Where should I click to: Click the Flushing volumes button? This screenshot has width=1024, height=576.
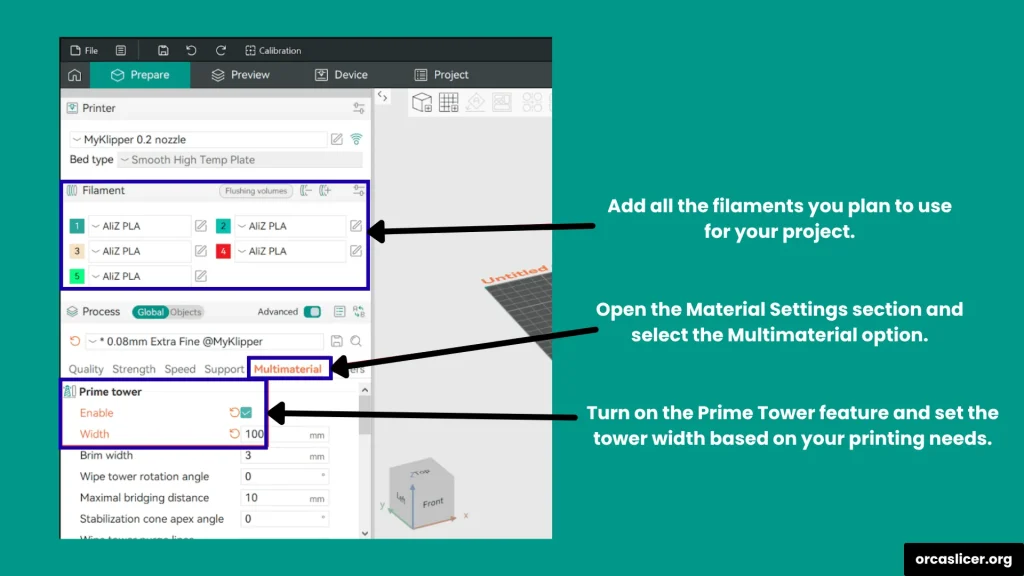(255, 190)
